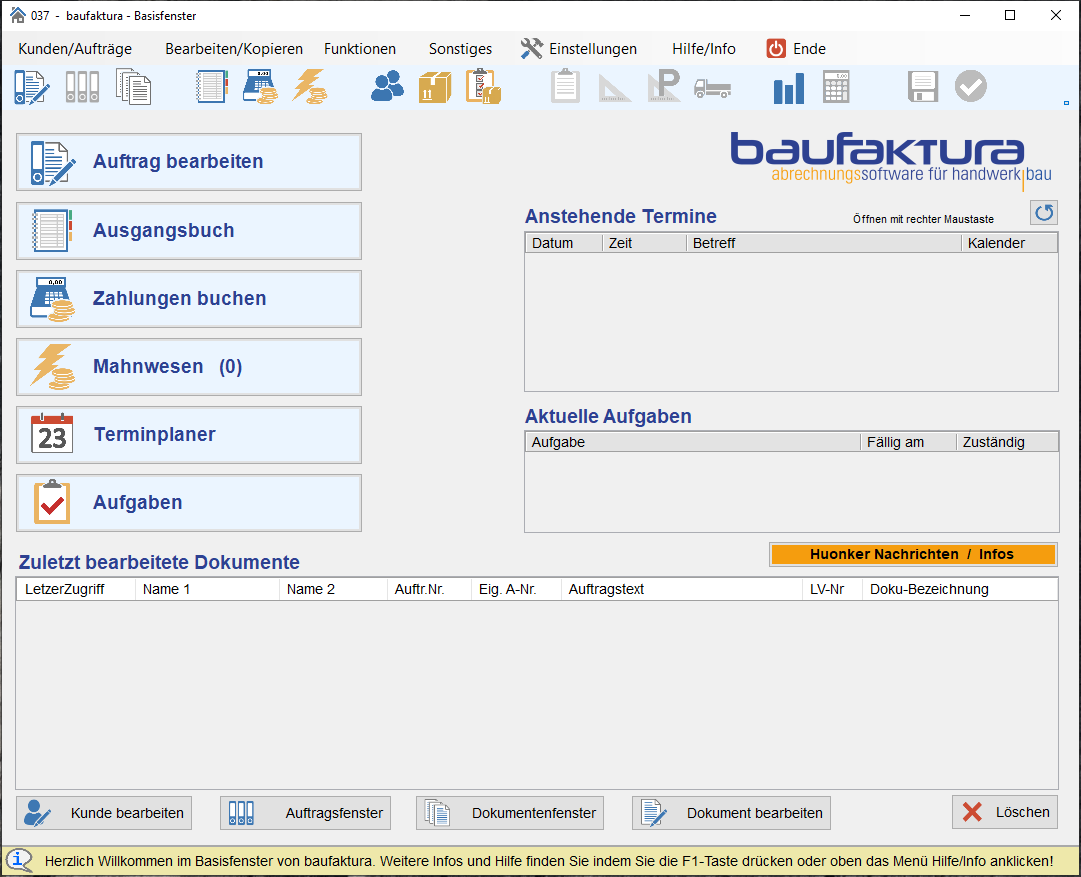This screenshot has width=1081, height=877.
Task: Click the cash register payments toolbar icon
Action: [261, 88]
